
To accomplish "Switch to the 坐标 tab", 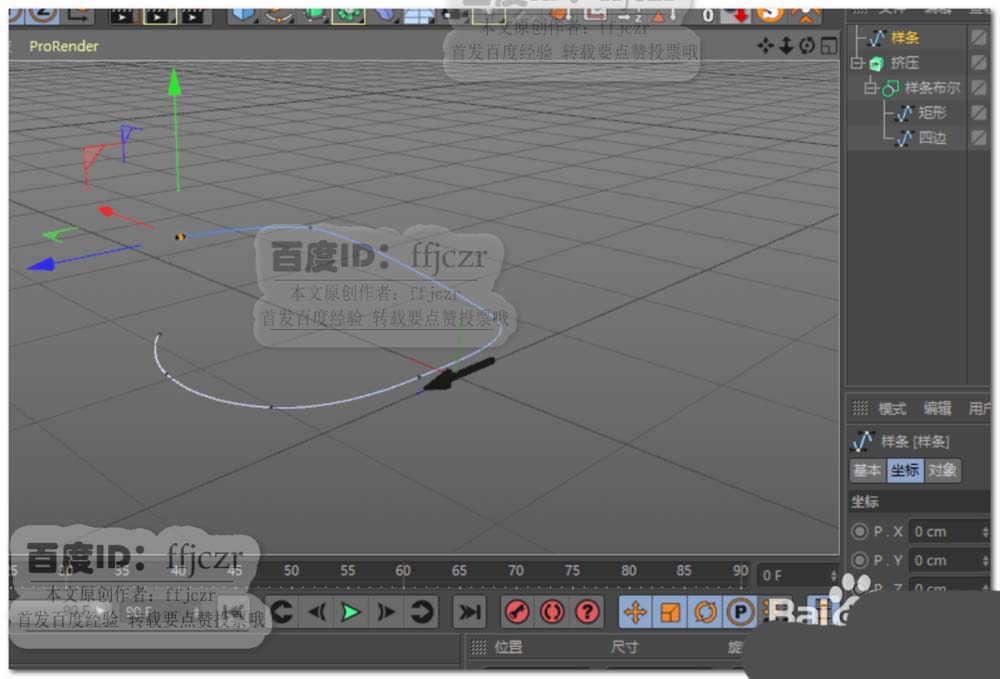I will coord(905,471).
